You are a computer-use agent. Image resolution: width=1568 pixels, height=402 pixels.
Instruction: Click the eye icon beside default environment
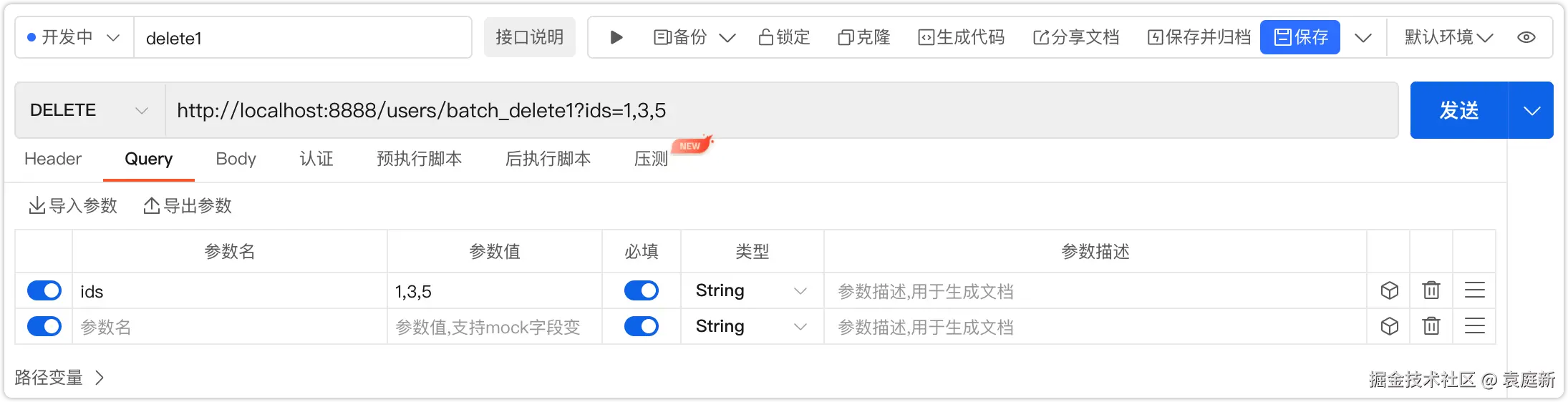click(x=1526, y=37)
